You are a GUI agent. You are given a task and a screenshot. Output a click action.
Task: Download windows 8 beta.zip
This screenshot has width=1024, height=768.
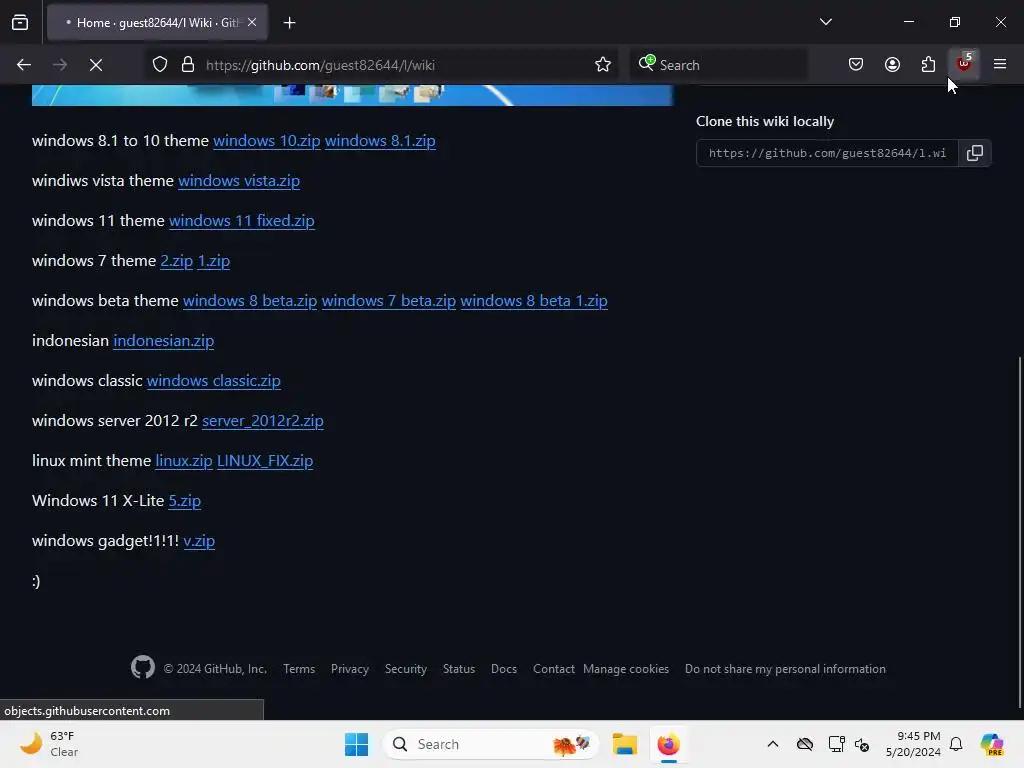coord(249,300)
